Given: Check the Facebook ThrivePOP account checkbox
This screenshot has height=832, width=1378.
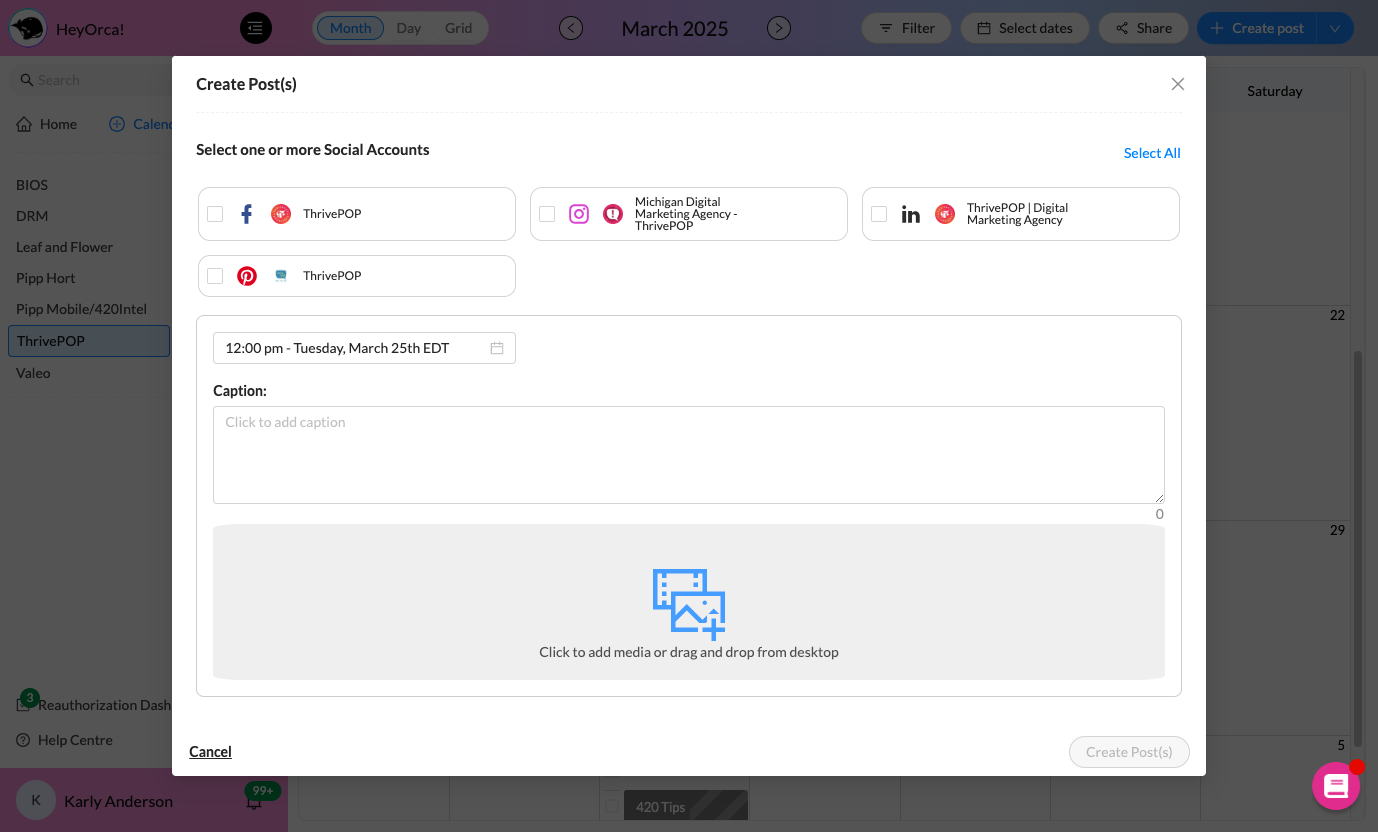Looking at the screenshot, I should point(215,214).
